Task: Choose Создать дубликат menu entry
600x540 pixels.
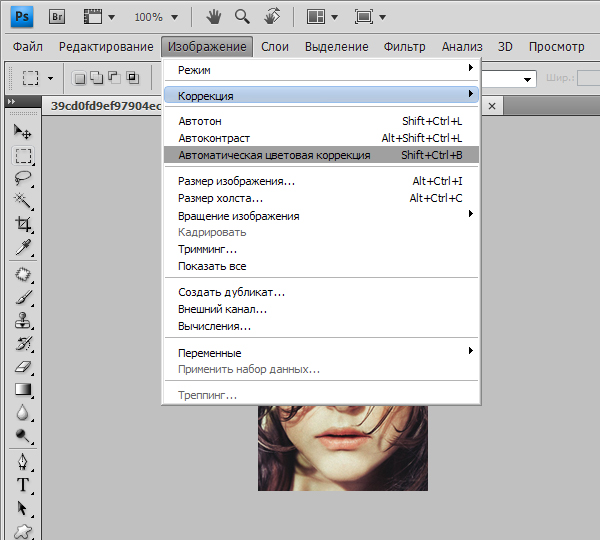Action: [321, 292]
